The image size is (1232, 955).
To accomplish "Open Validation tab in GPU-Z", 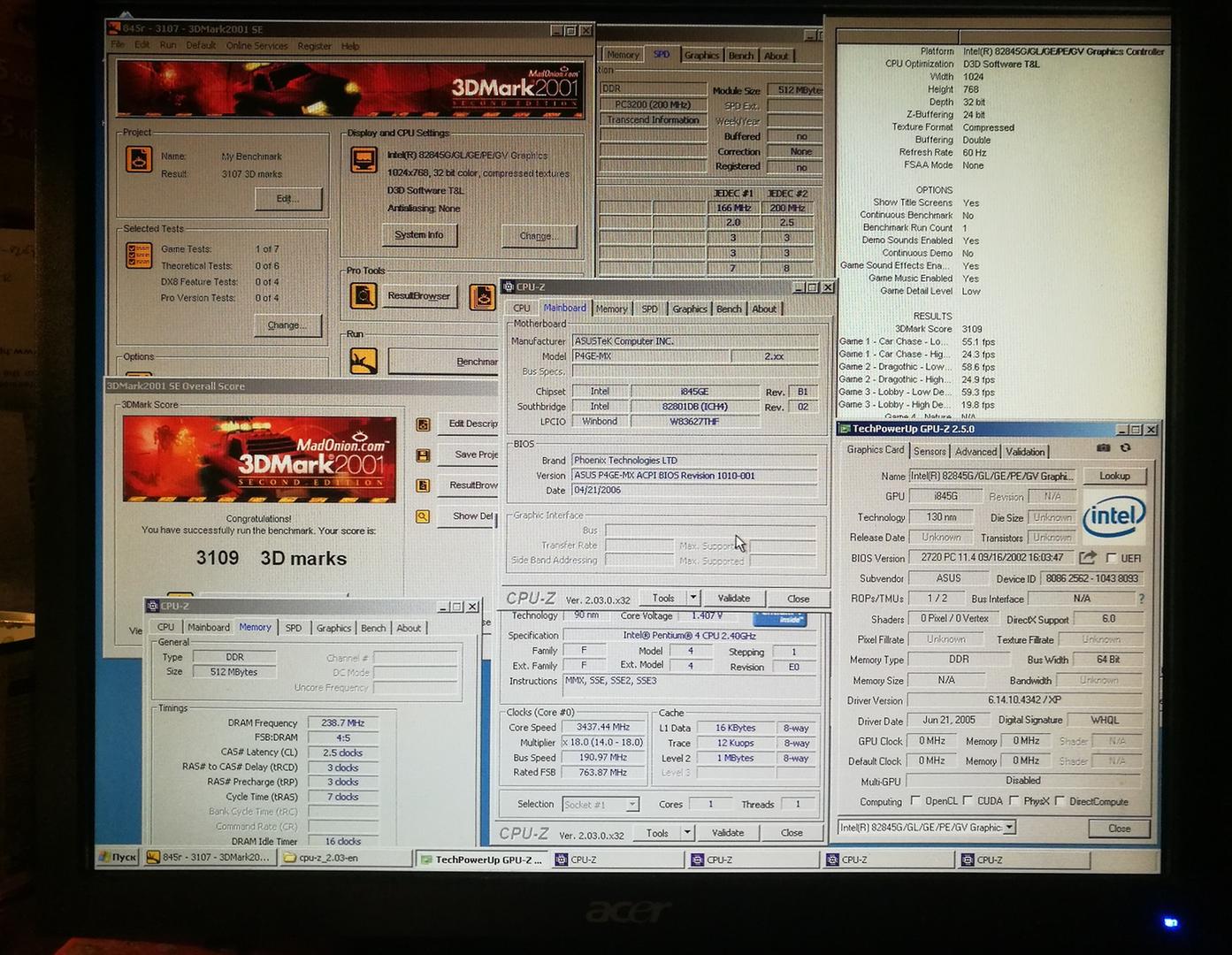I will coord(1025,451).
